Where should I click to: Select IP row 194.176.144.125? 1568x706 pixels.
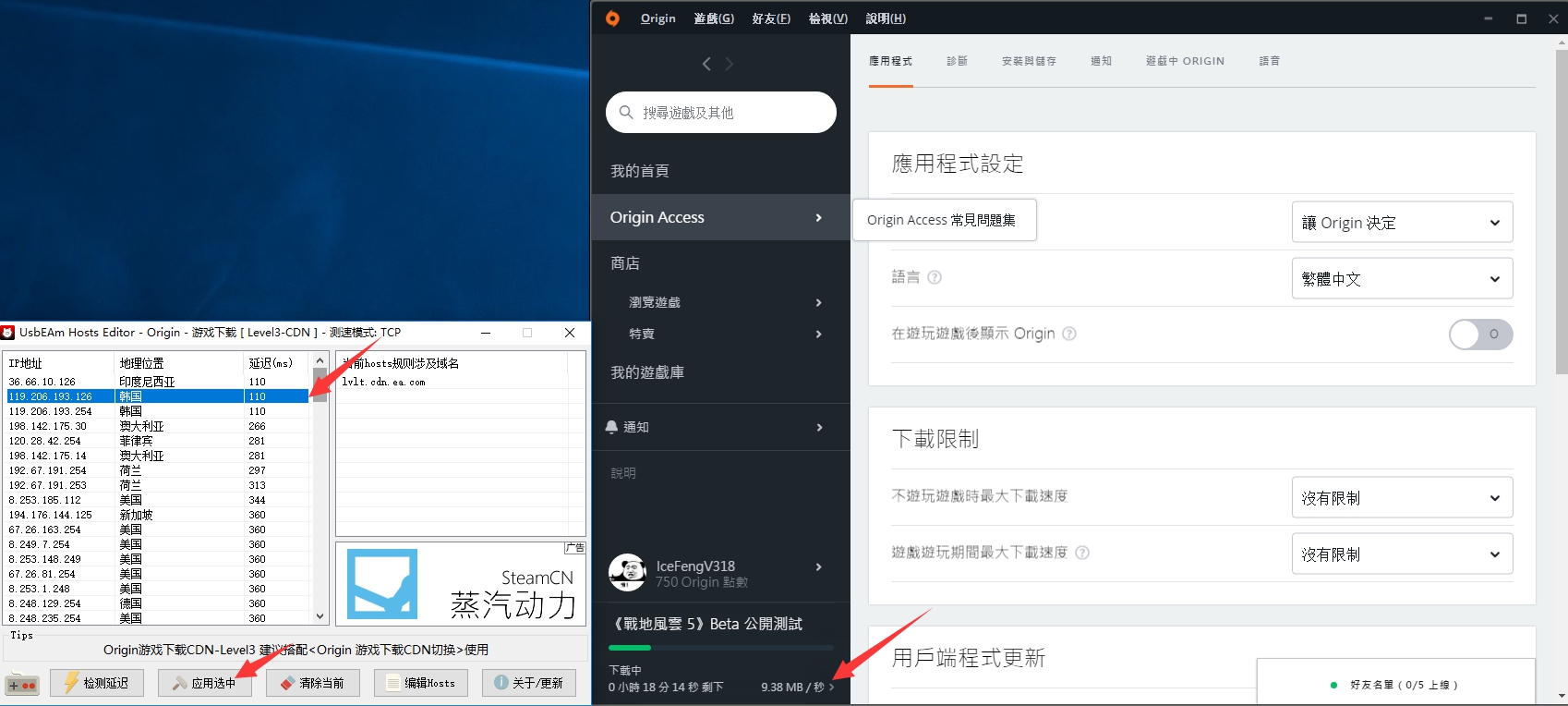coord(157,515)
